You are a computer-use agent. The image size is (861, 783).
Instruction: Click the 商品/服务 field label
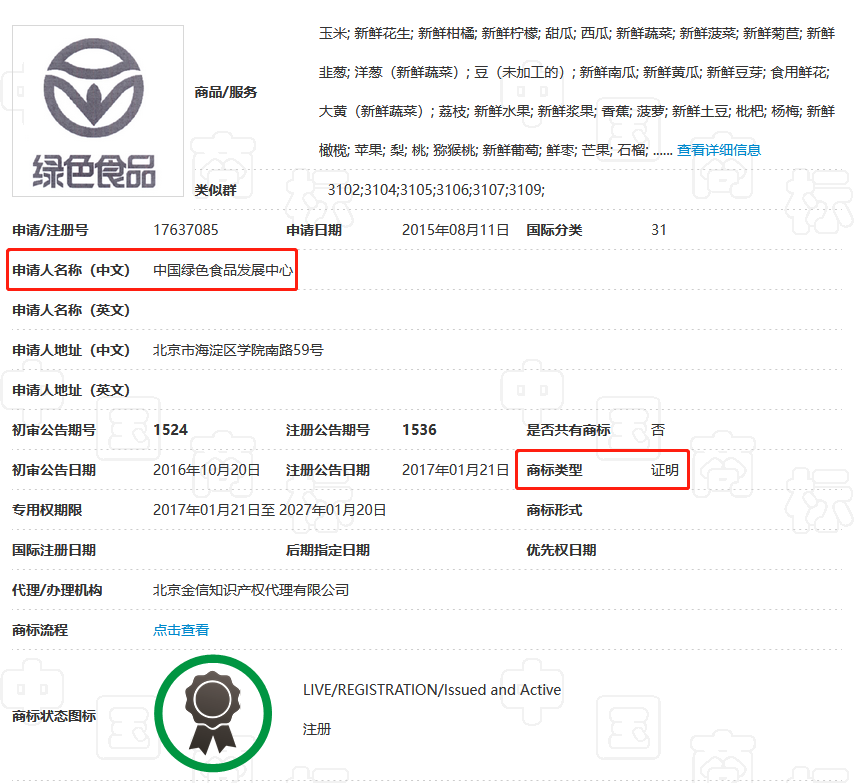tap(225, 92)
